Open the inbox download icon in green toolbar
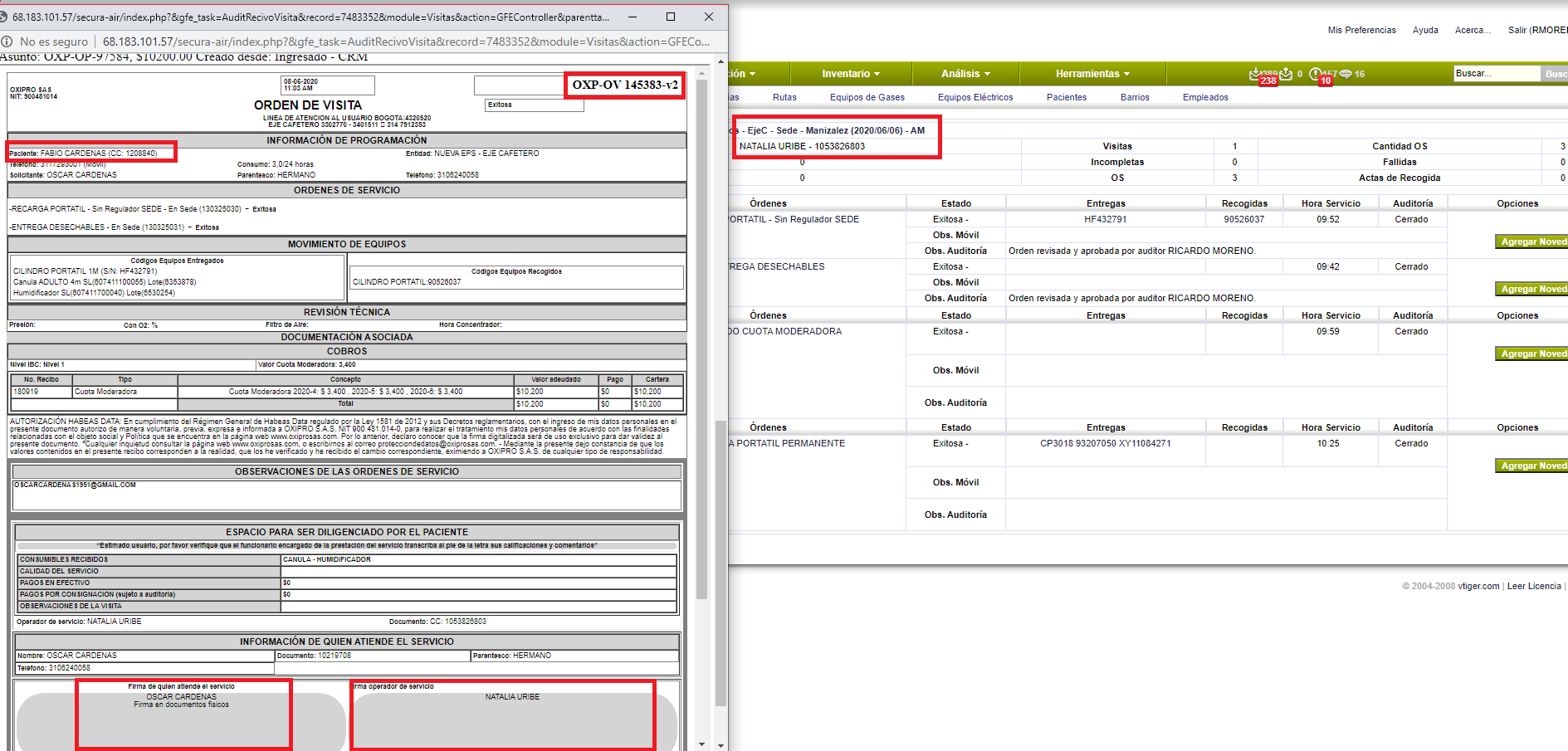The image size is (1568, 751). [1255, 73]
